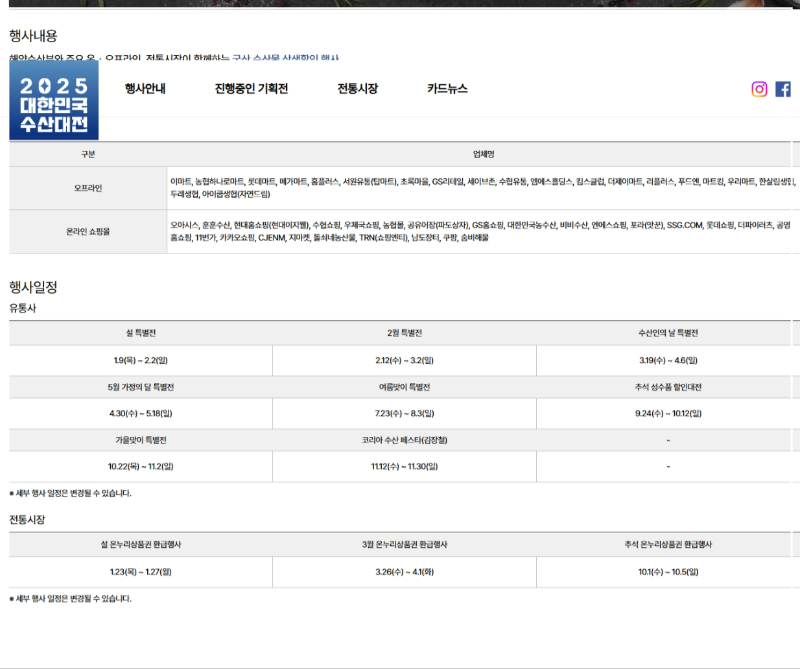Select the 전통시장 subheading above the table
800x669 pixels.
[x=27, y=519]
